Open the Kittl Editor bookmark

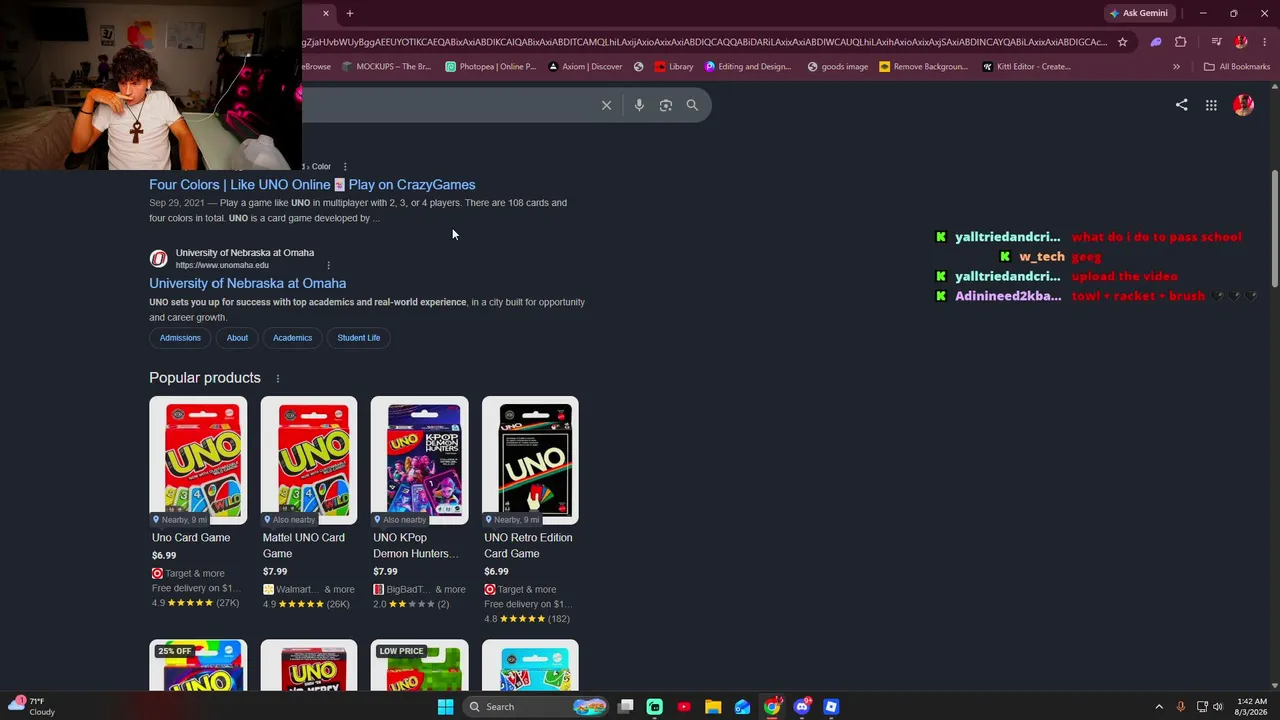(x=1027, y=67)
